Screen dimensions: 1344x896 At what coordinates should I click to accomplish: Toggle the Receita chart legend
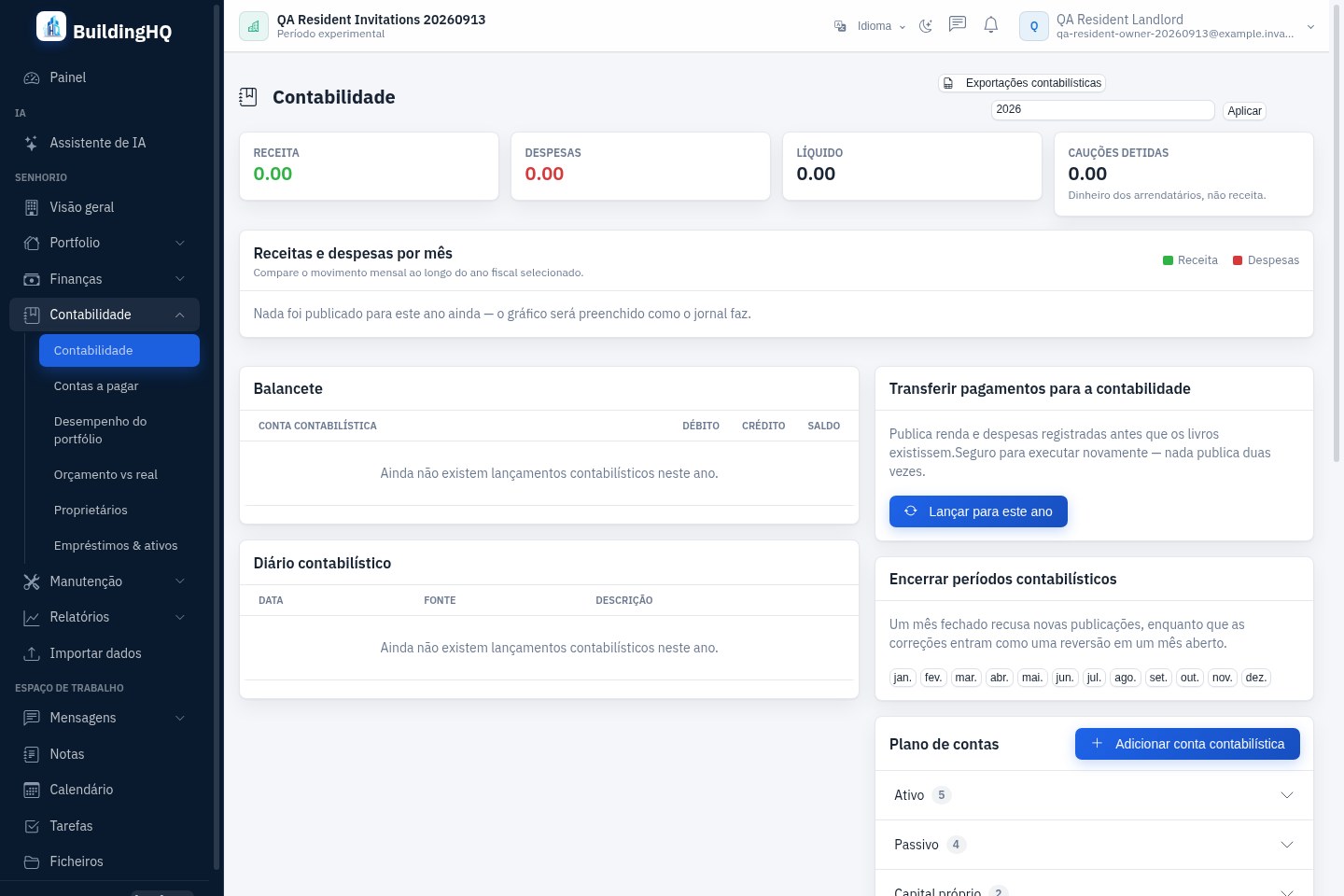click(x=1190, y=260)
